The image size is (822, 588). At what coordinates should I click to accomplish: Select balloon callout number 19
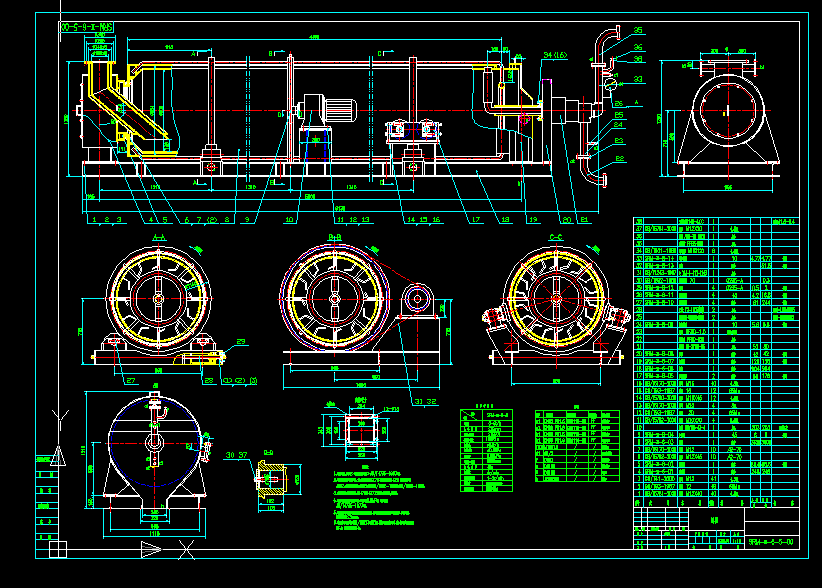pos(533,220)
